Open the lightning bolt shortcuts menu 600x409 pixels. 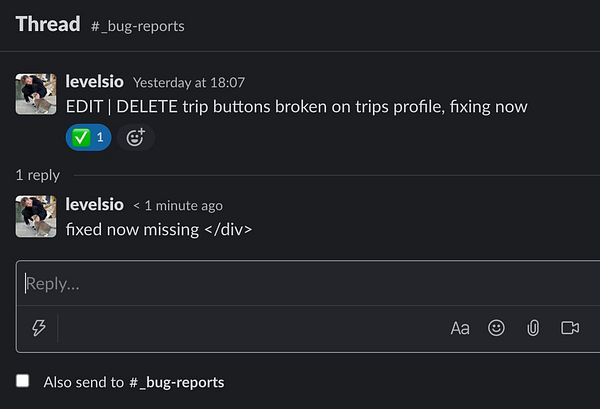(39, 328)
